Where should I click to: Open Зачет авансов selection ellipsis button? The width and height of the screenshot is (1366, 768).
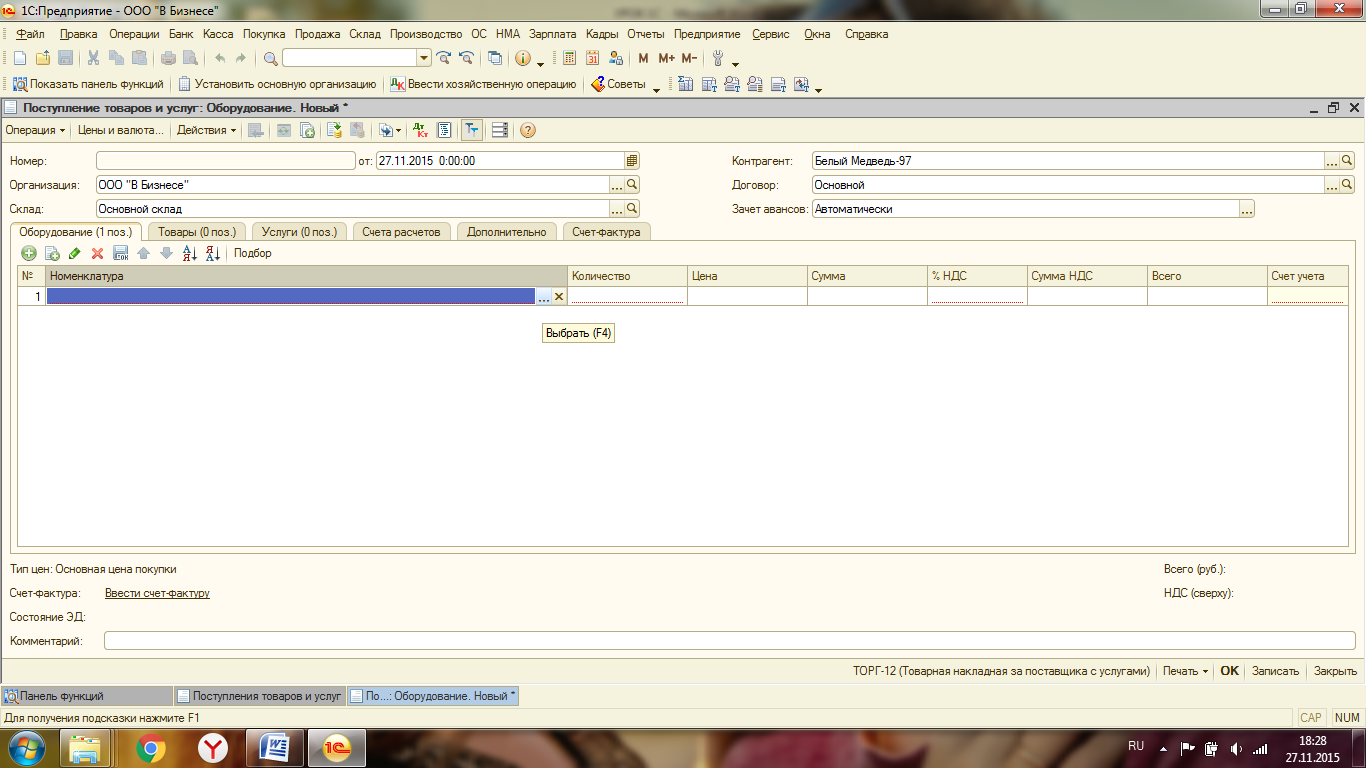[x=1247, y=209]
